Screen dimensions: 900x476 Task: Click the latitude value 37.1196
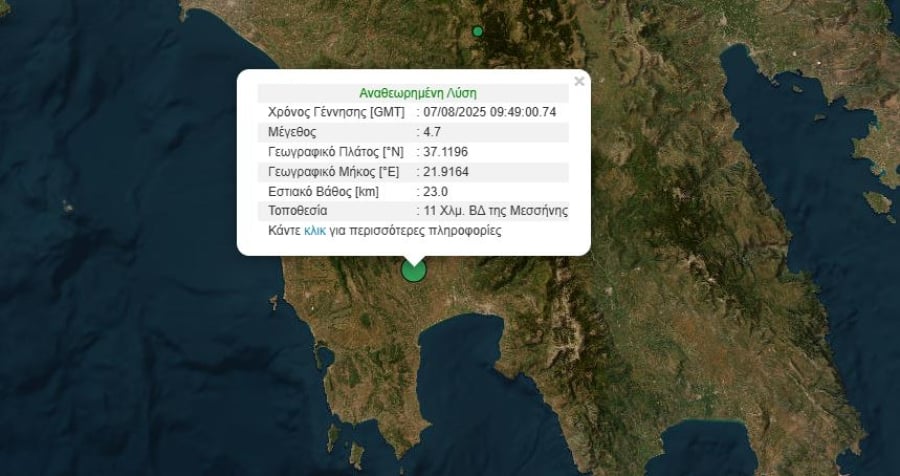pyautogui.click(x=445, y=152)
